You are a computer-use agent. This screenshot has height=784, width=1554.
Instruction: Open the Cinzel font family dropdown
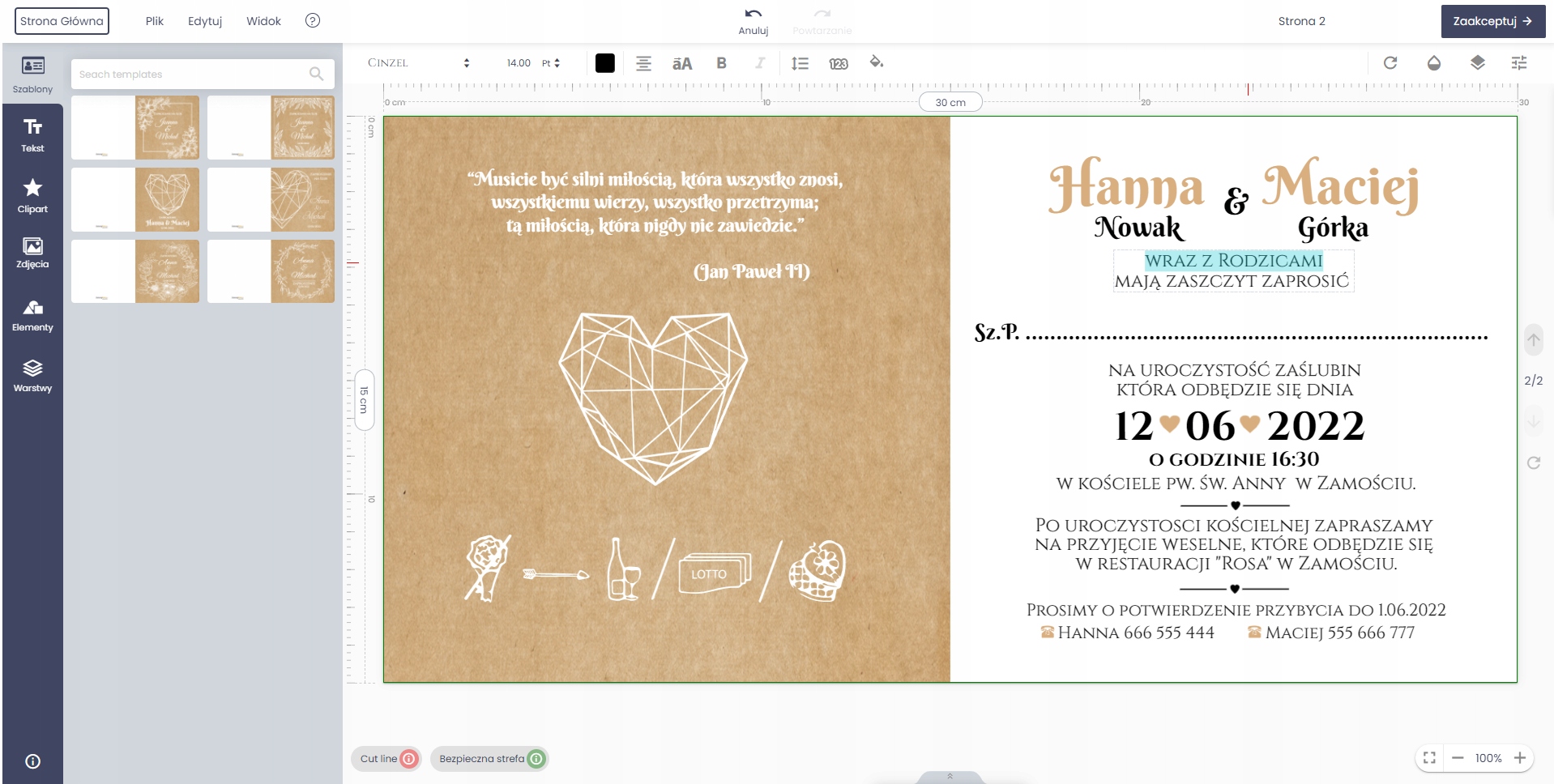click(418, 63)
